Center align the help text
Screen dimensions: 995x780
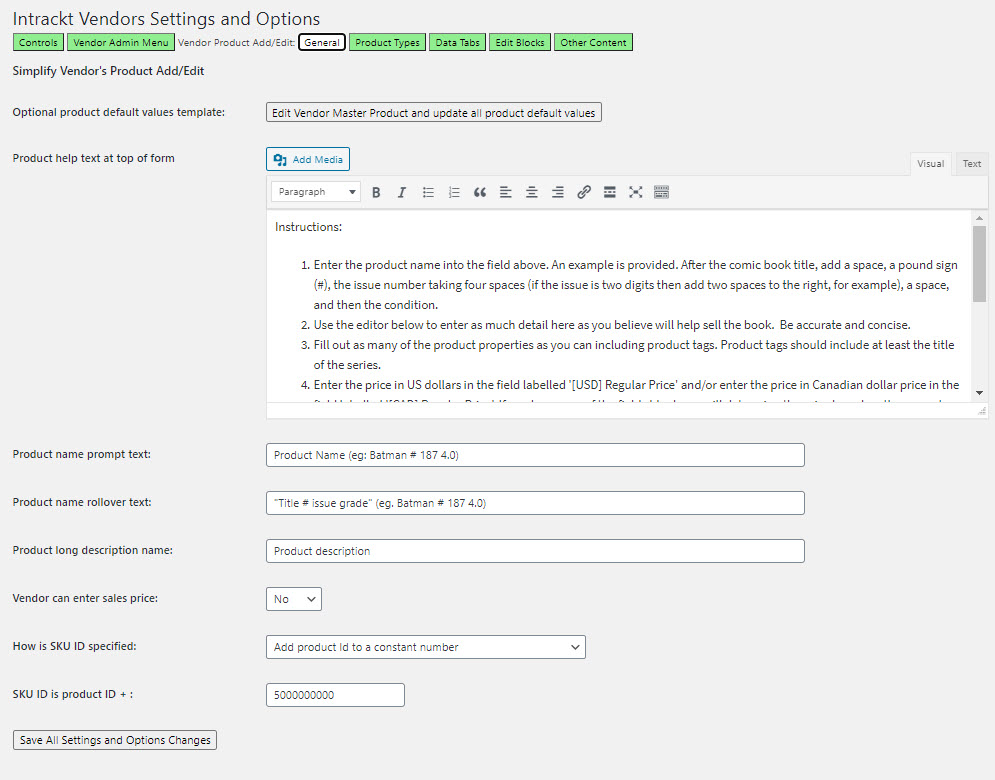click(x=532, y=192)
